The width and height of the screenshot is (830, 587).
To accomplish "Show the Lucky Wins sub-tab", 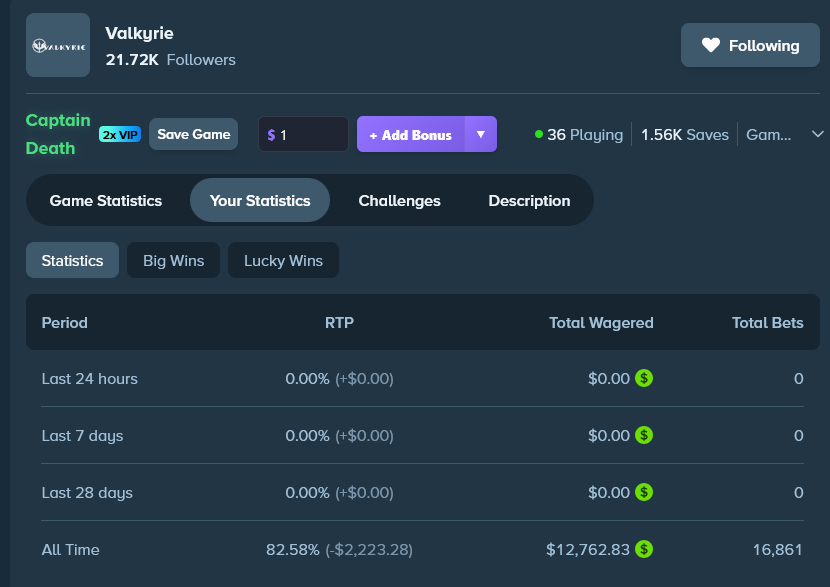I will click(x=283, y=260).
